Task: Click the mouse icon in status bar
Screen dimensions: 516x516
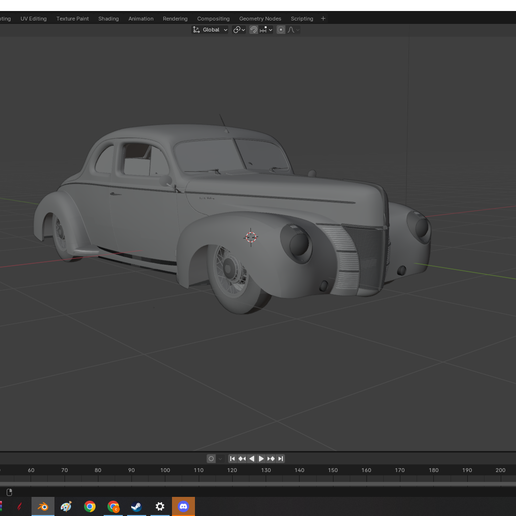Action: coord(9,492)
